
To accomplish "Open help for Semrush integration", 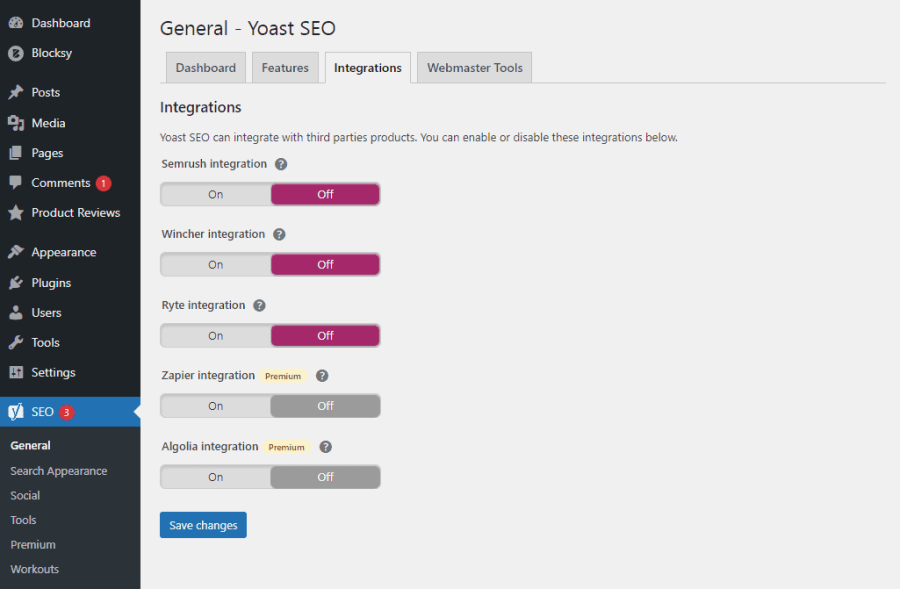I will pos(281,164).
